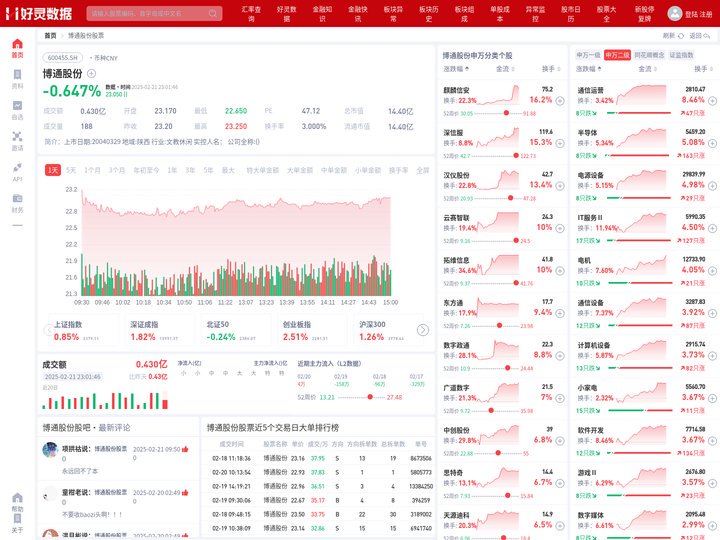Image resolution: width=720 pixels, height=540 pixels.
Task: Open the API icon in the left sidebar
Action: pyautogui.click(x=17, y=172)
